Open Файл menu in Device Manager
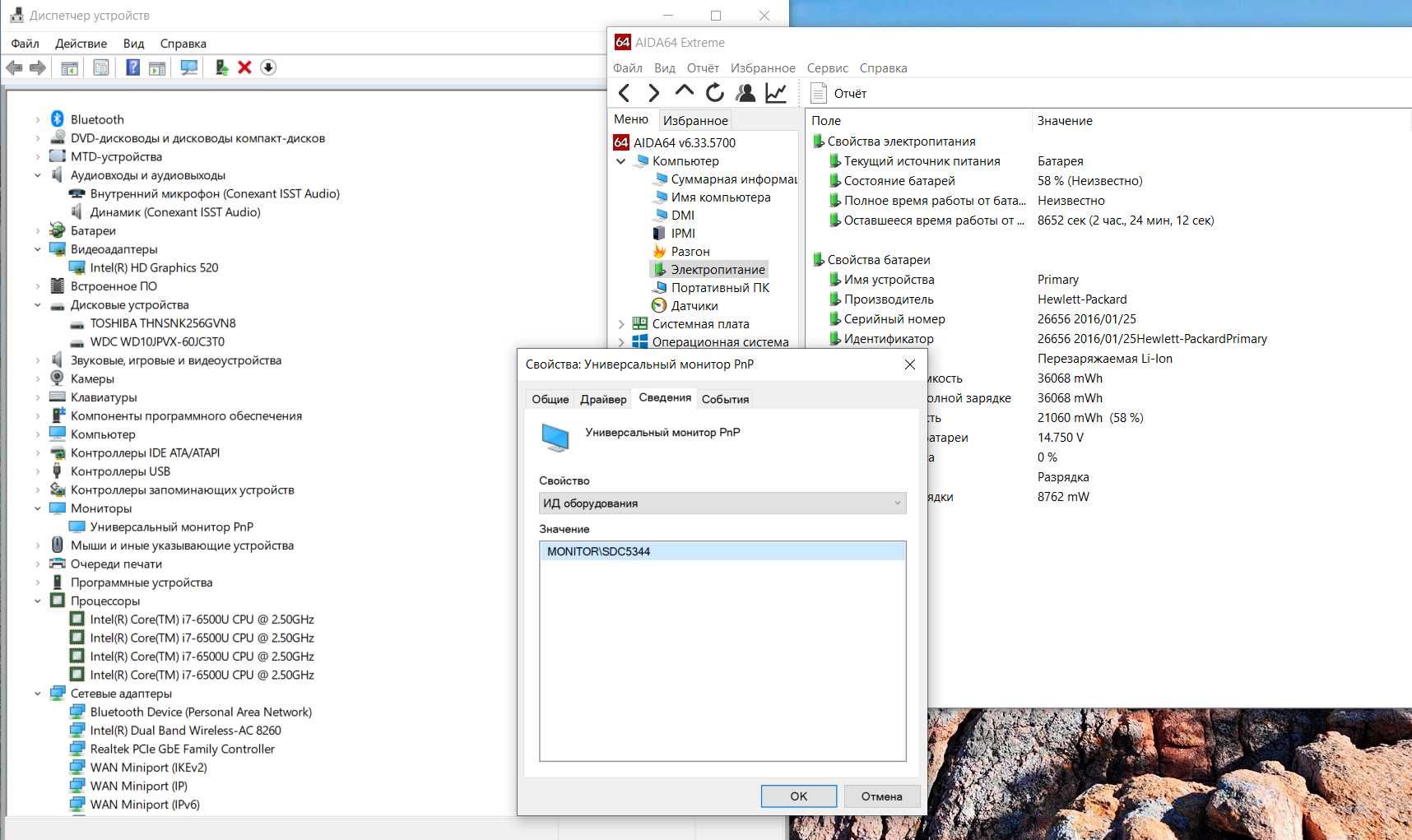 pos(26,44)
